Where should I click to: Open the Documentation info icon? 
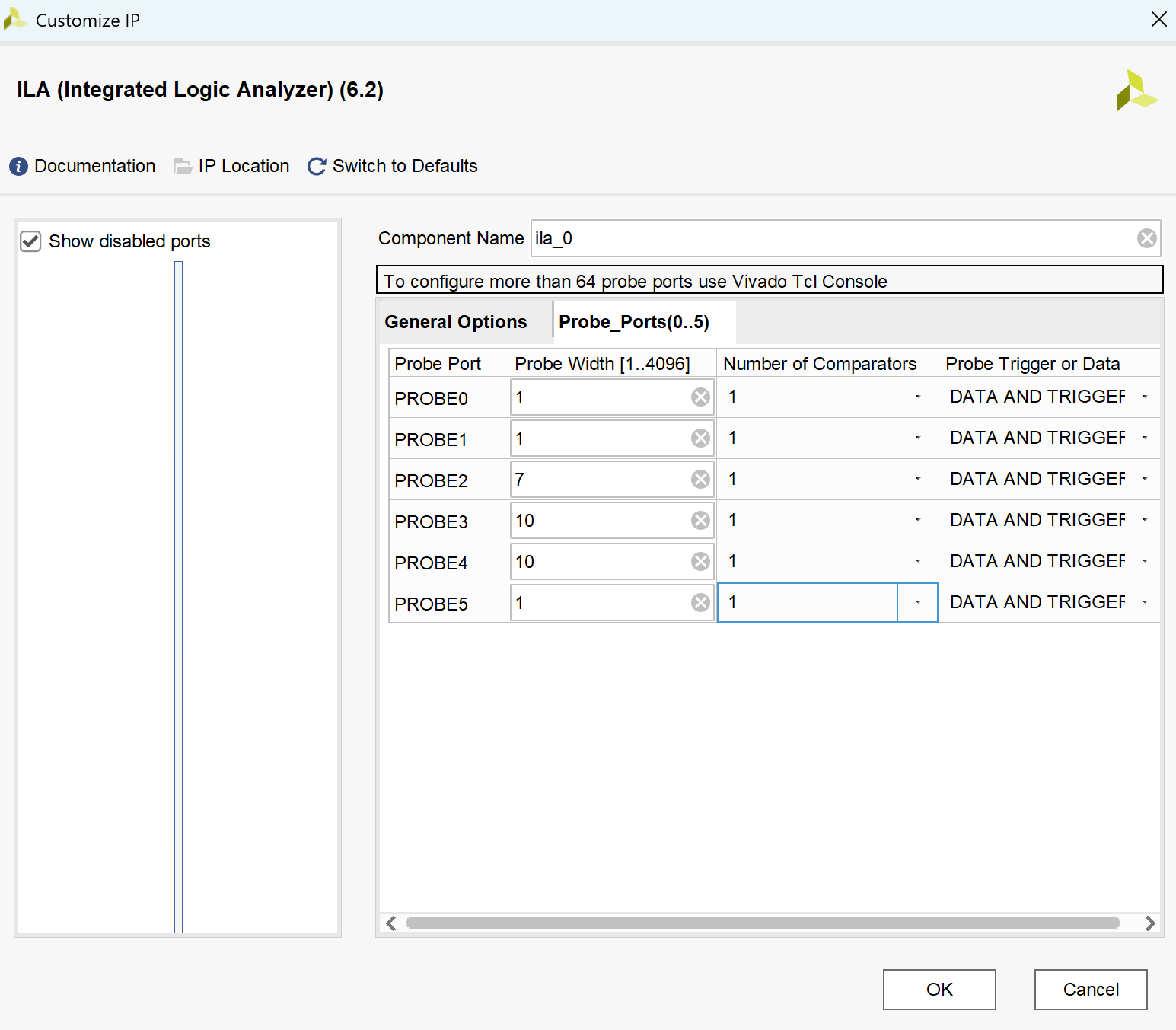coord(18,166)
